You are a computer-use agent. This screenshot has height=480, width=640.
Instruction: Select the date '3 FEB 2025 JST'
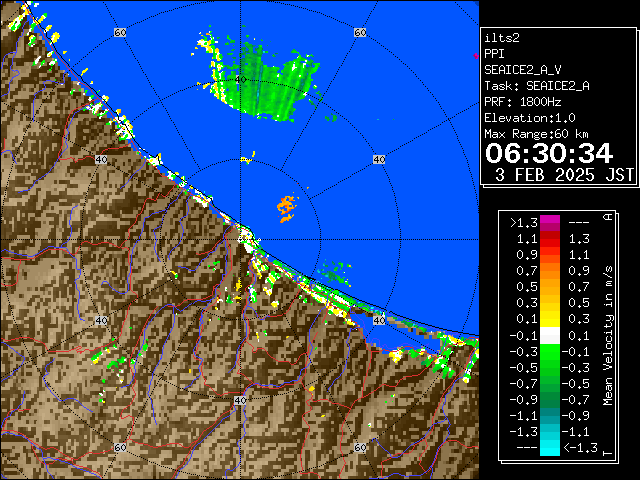(564, 175)
